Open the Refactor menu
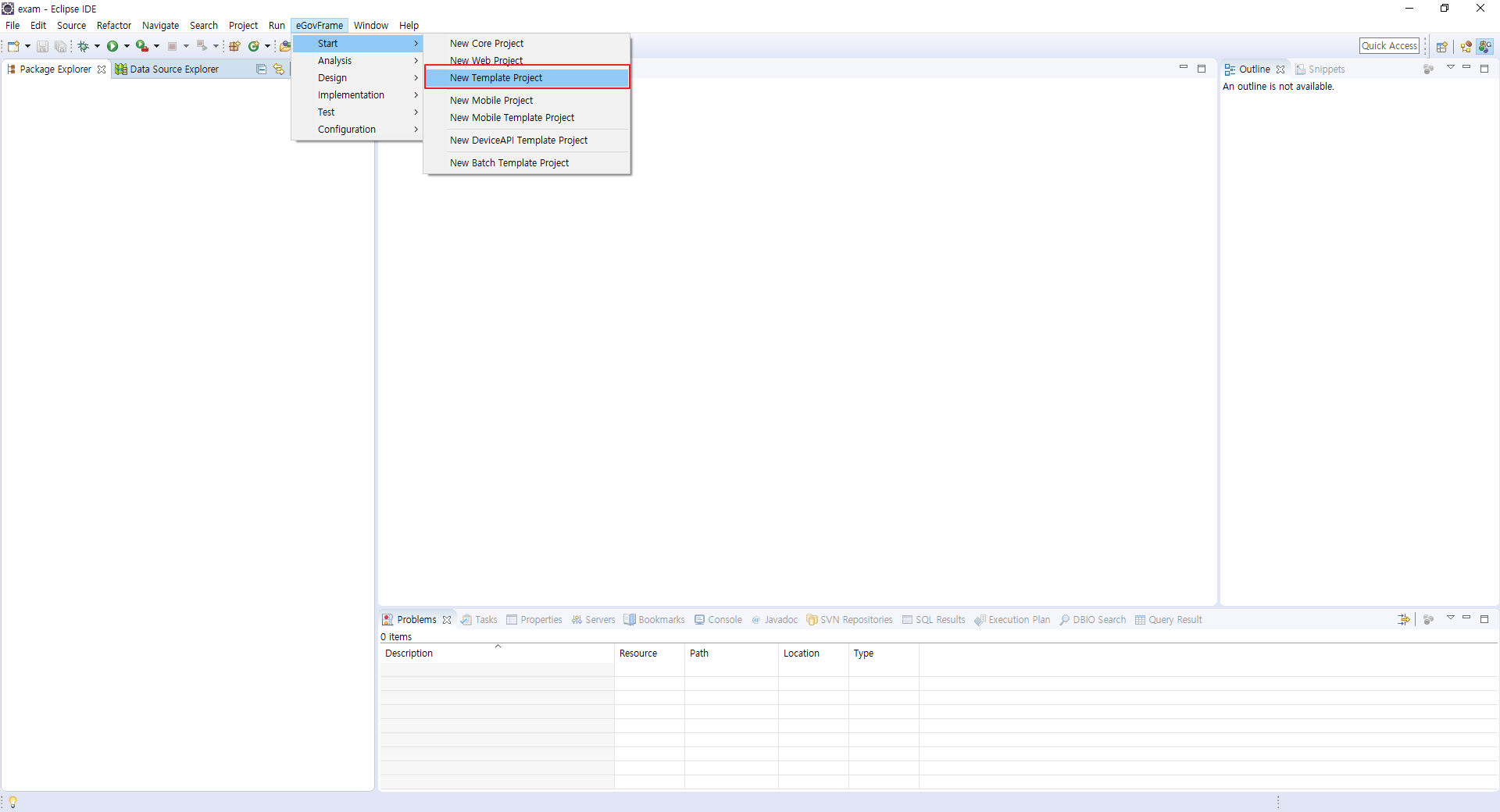Viewport: 1500px width, 812px height. pyautogui.click(x=114, y=26)
